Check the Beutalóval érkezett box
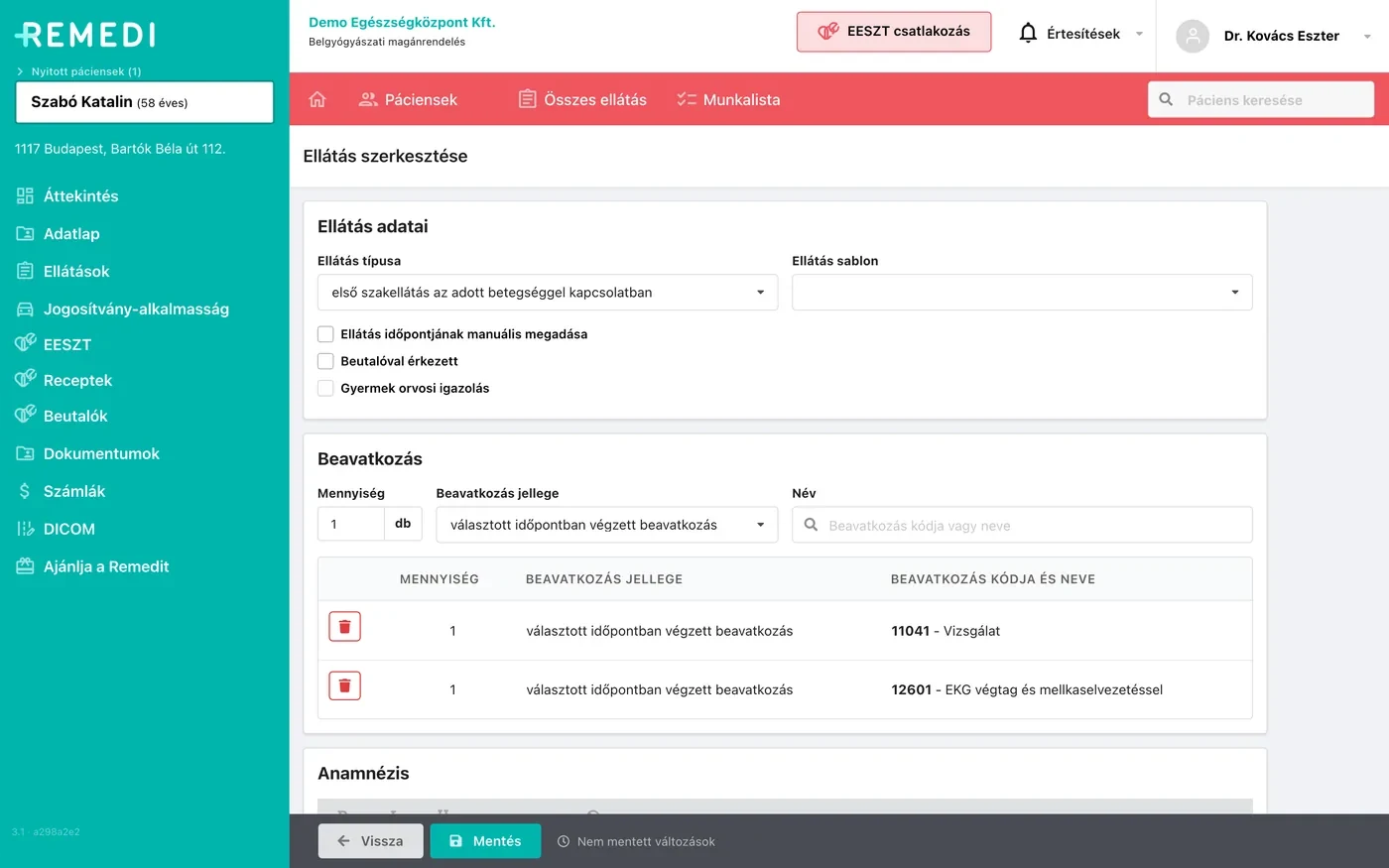The height and width of the screenshot is (868, 1389). coord(325,361)
